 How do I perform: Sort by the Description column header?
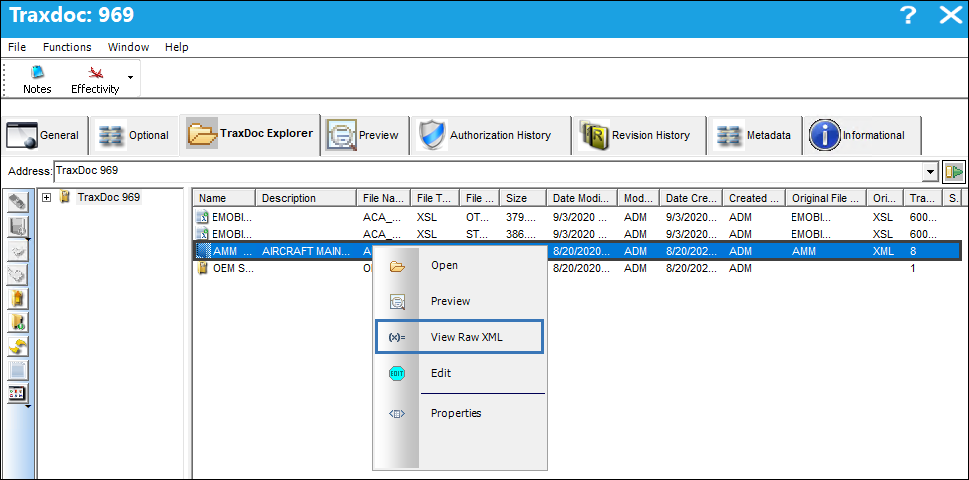pyautogui.click(x=306, y=198)
